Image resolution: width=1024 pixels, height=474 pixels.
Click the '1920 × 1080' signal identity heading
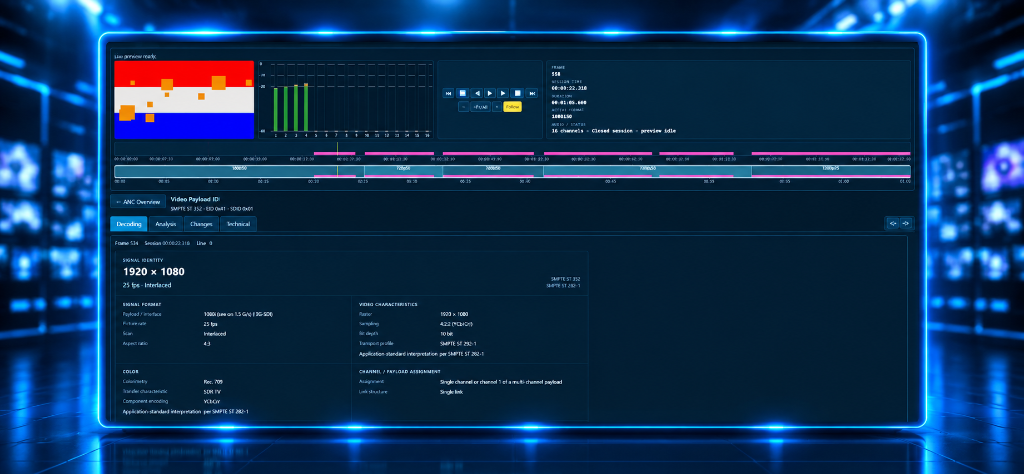(x=154, y=272)
